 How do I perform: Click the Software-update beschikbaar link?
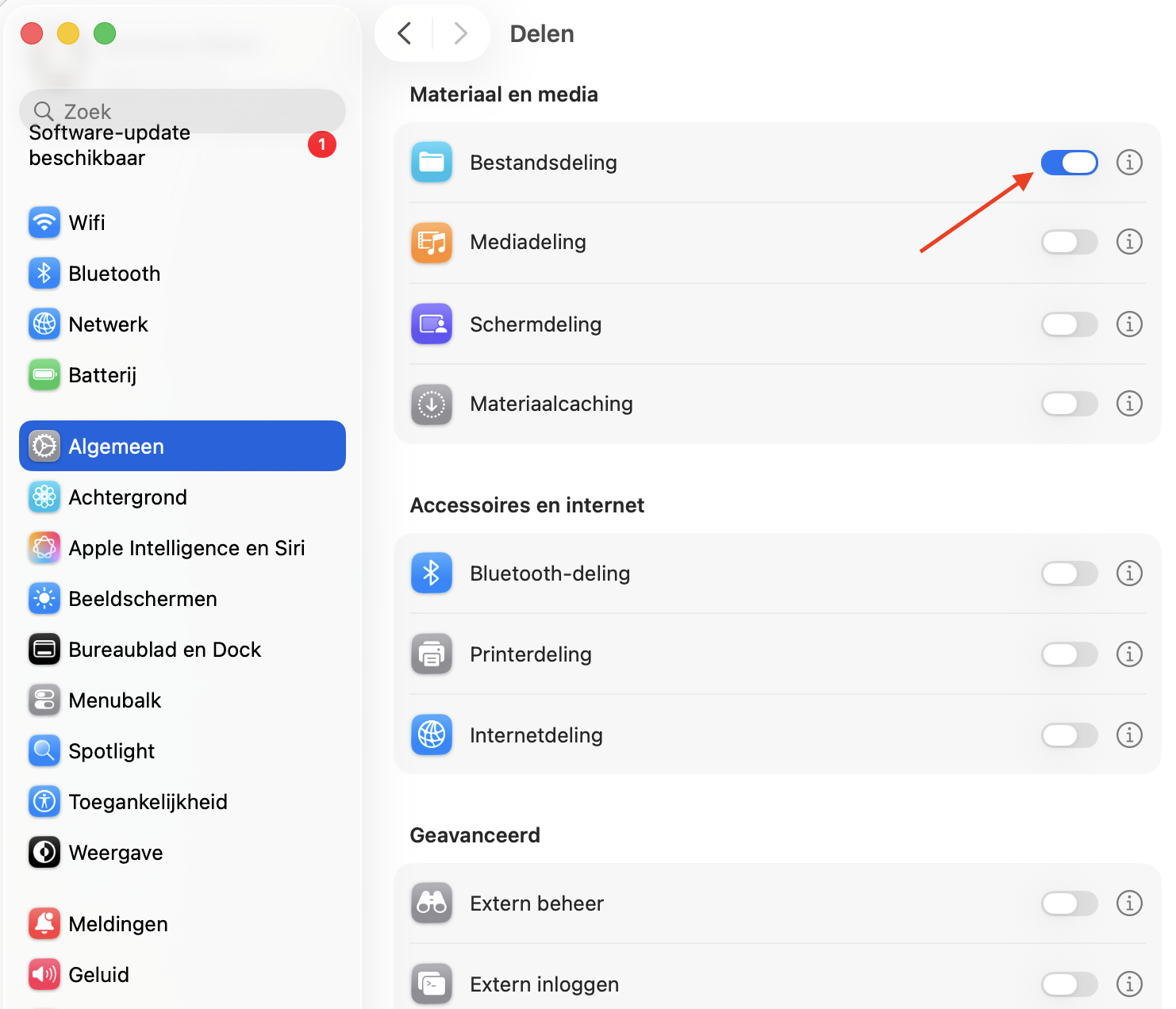point(110,145)
